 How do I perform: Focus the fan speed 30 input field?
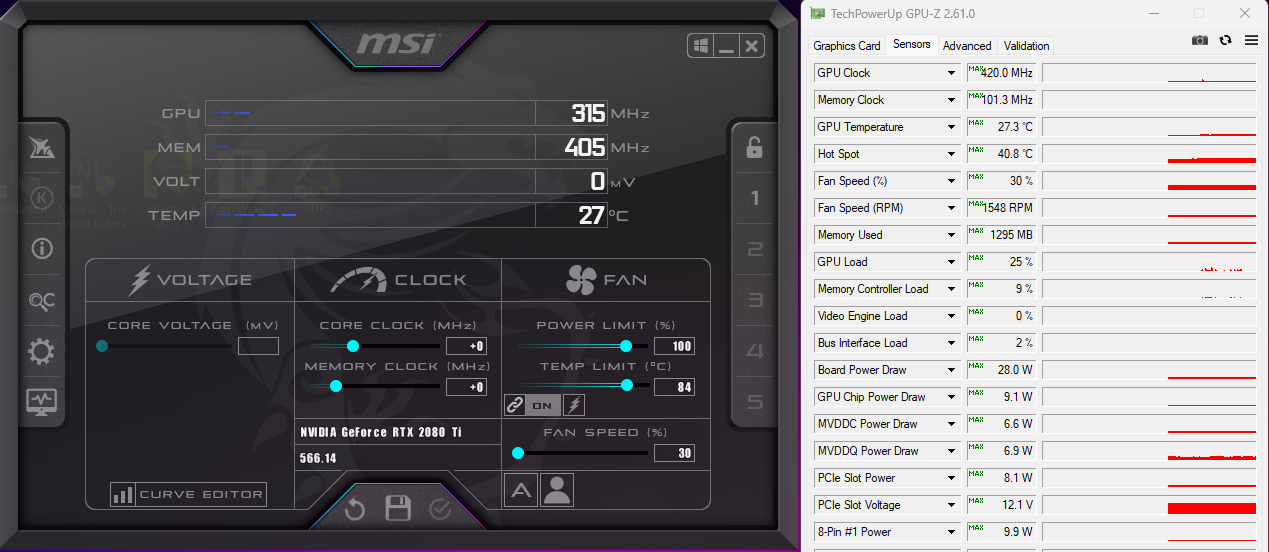(x=674, y=453)
